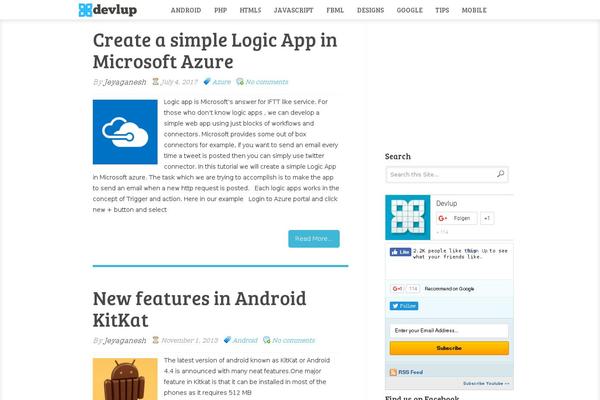The width and height of the screenshot is (600, 400).
Task: Open the ANDROID menu item
Action: click(186, 10)
